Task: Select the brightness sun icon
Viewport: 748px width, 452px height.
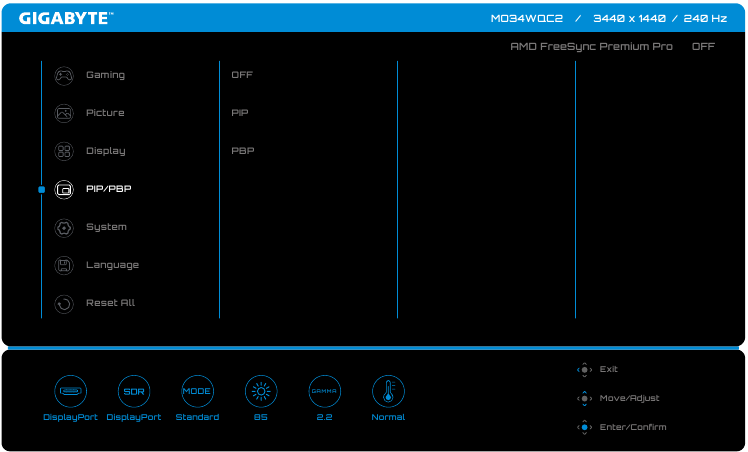Action: pos(261,391)
